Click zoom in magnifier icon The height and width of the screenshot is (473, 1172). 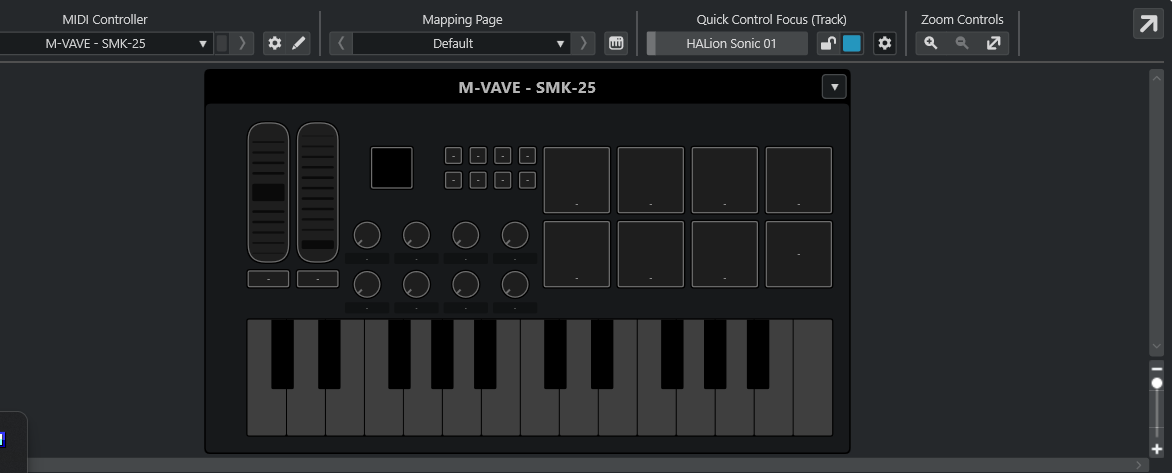[x=931, y=43]
